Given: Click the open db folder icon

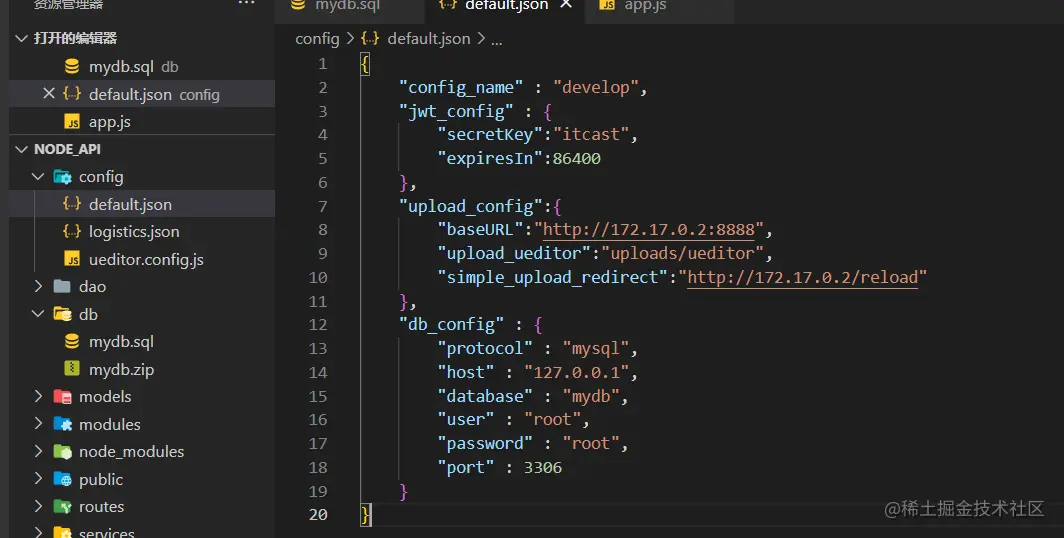Looking at the screenshot, I should click(62, 314).
